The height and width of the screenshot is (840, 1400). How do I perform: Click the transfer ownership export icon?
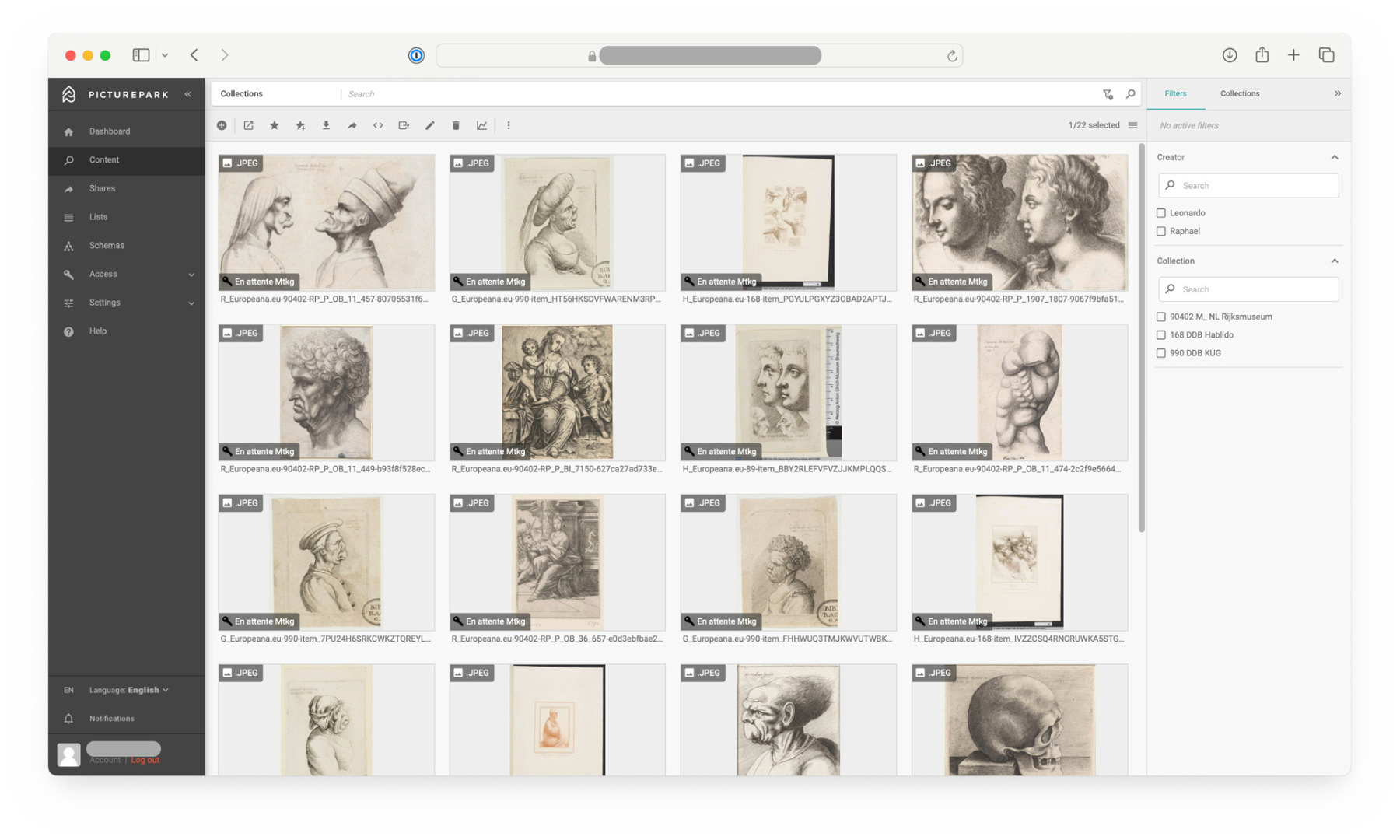pos(404,125)
